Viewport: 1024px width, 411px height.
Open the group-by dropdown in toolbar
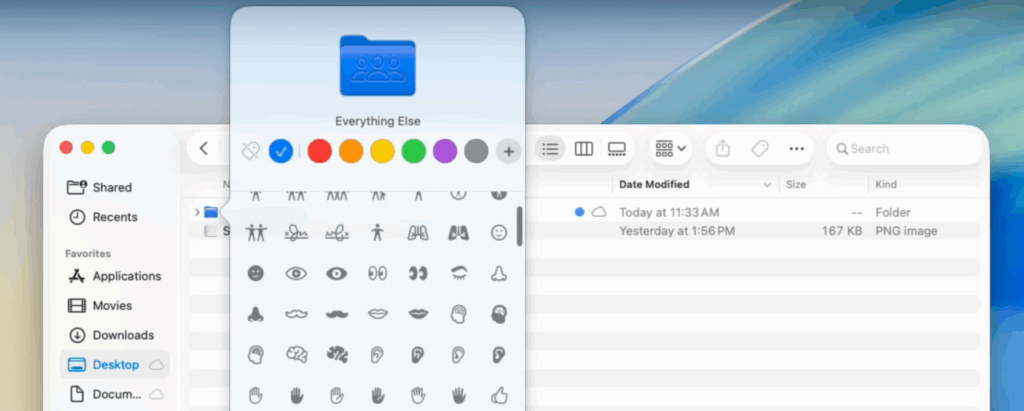coord(671,149)
